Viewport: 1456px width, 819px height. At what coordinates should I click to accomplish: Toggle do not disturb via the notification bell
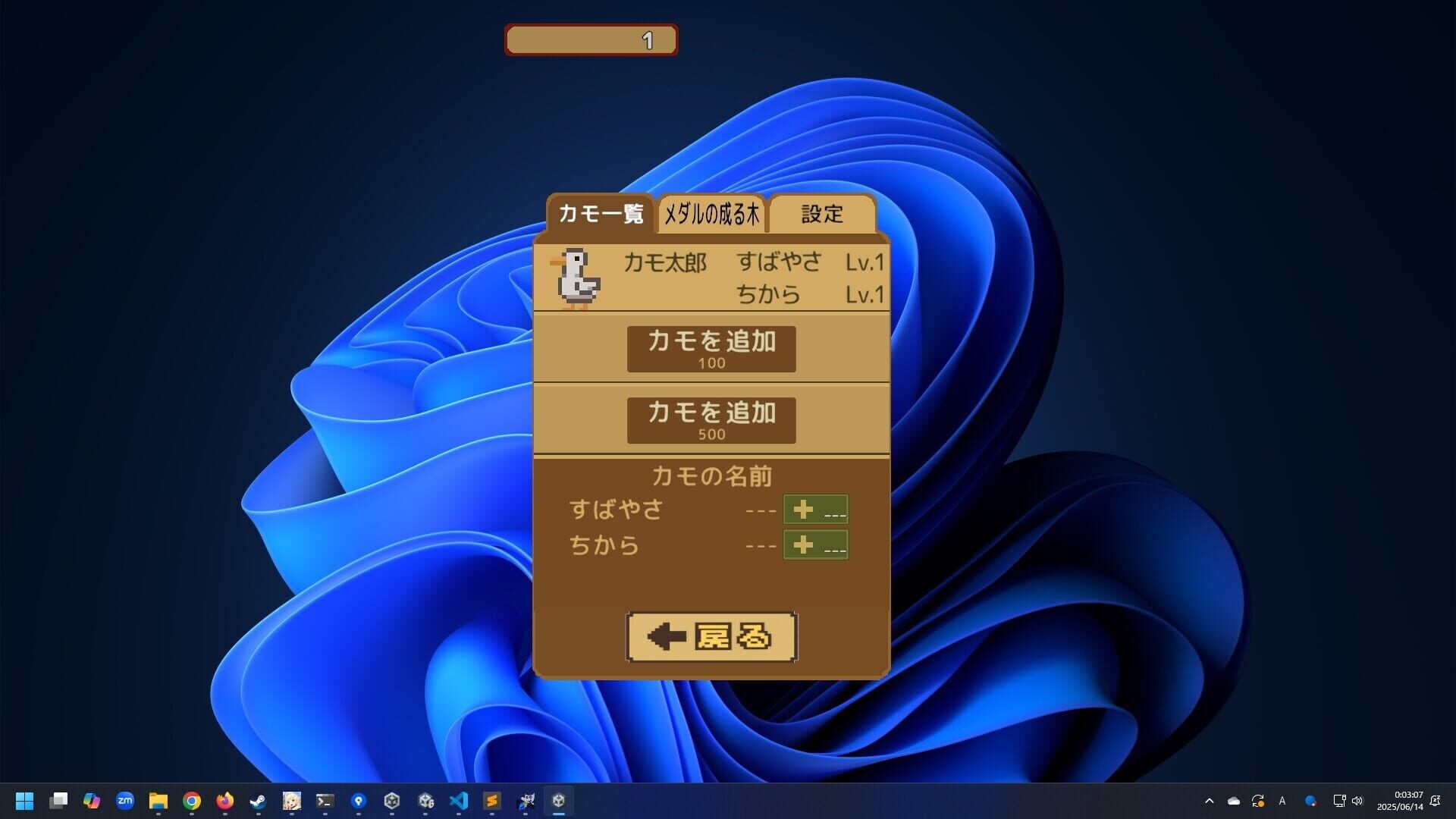(x=1436, y=801)
